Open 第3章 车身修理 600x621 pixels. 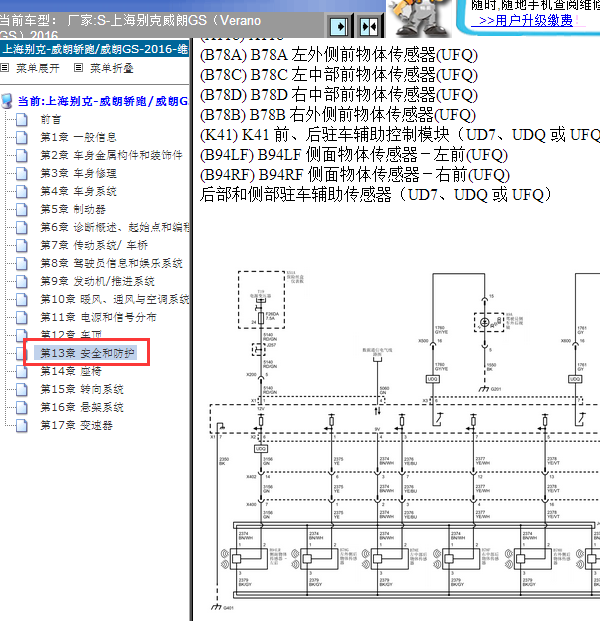78,173
